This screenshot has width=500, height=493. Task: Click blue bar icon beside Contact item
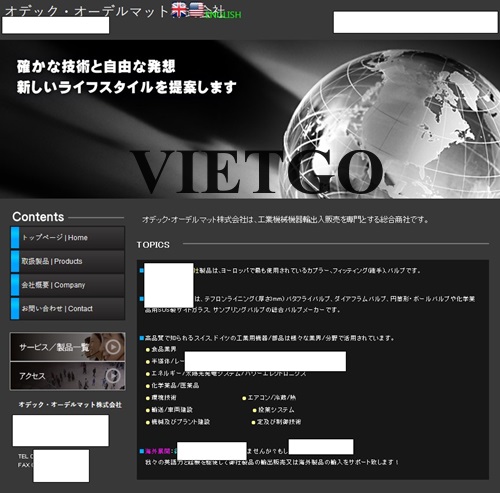(x=15, y=309)
